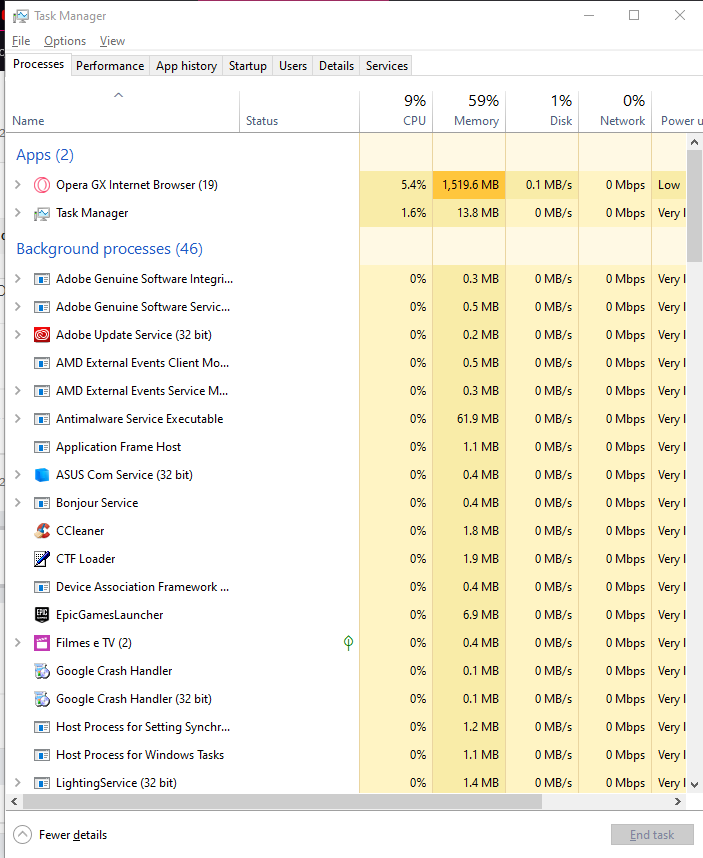
Task: Click the Adobe Update Service icon
Action: (42, 335)
